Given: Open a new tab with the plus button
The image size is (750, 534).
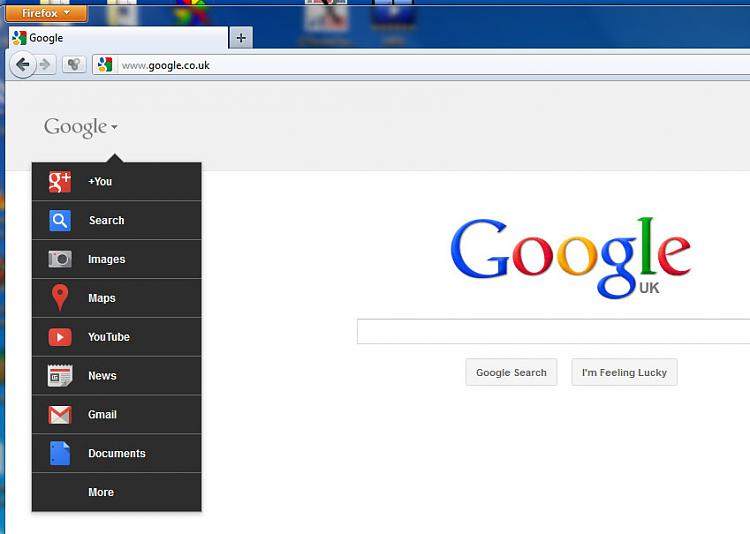Looking at the screenshot, I should coord(241,38).
